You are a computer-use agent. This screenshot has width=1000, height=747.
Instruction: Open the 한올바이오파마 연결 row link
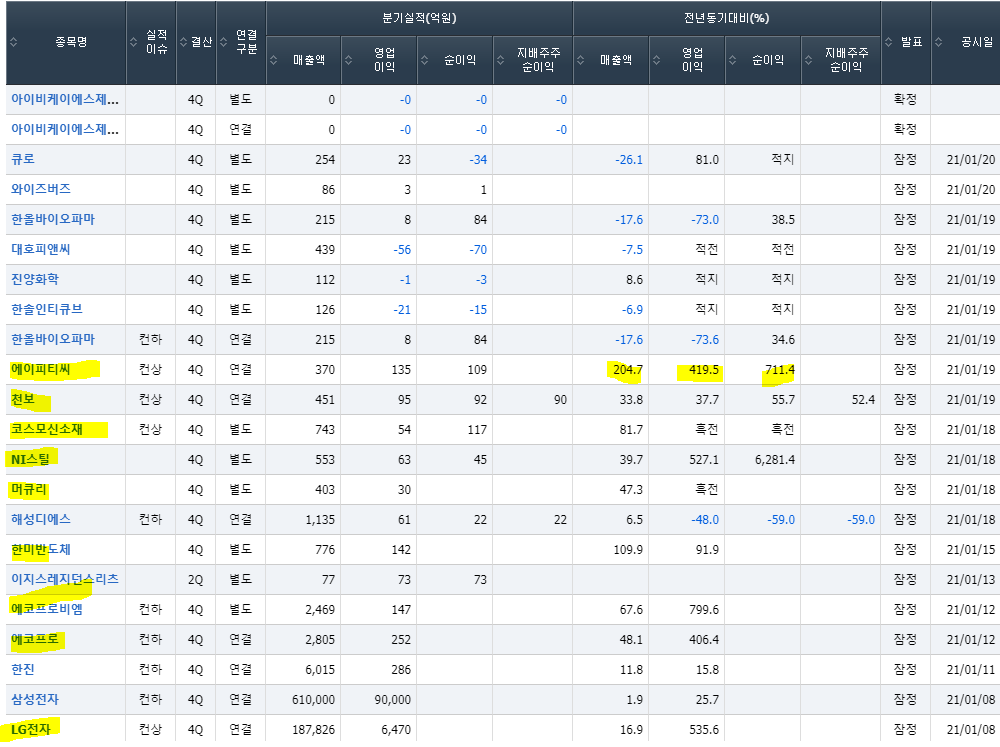(x=53, y=339)
